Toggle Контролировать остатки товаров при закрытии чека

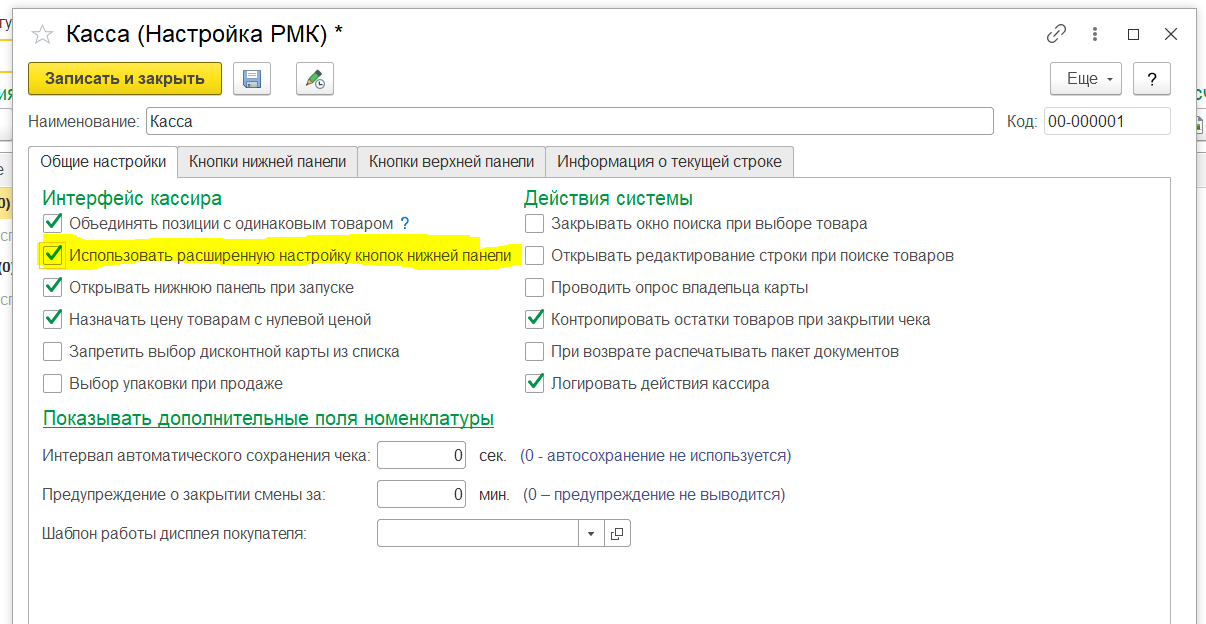tap(535, 320)
